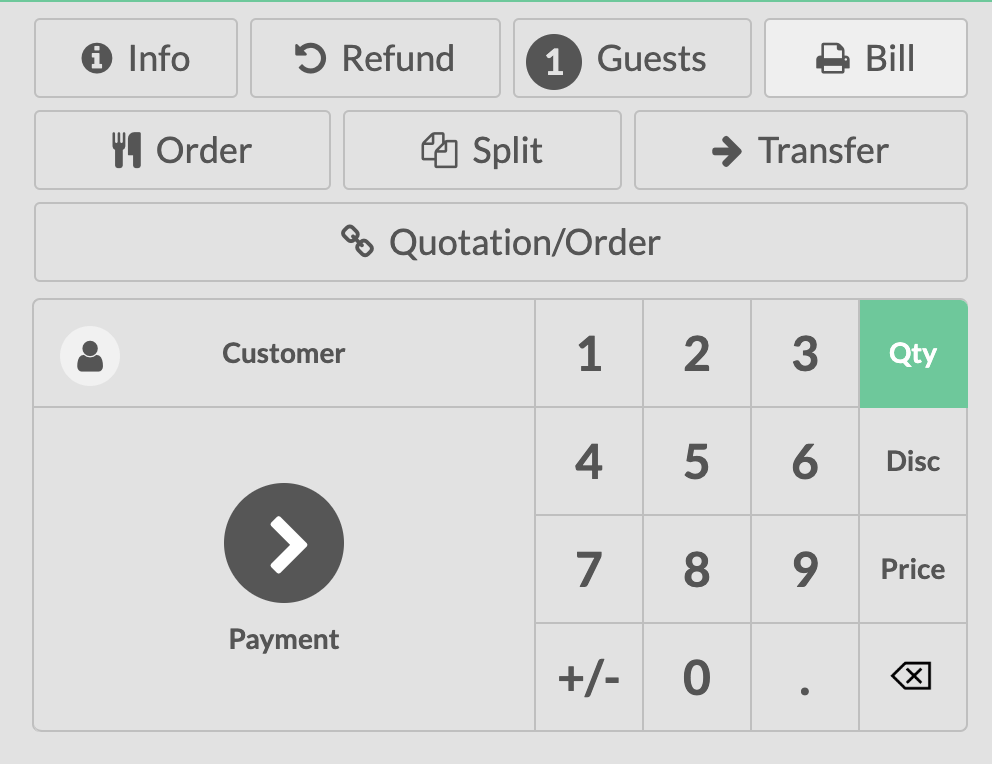Split the order using Split button
992x764 pixels.
(x=482, y=151)
